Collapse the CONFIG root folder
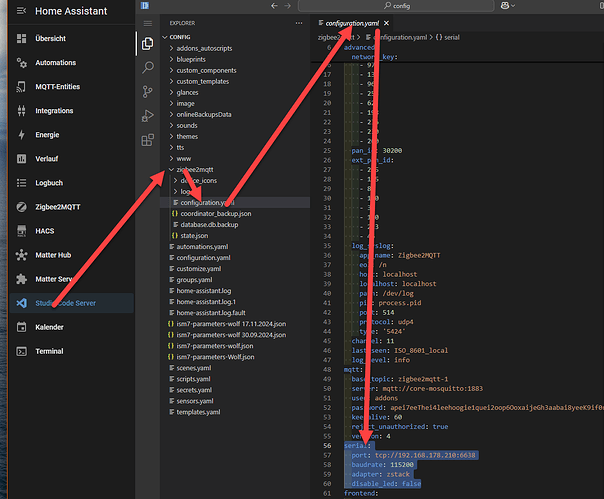604x499 pixels. [165, 37]
